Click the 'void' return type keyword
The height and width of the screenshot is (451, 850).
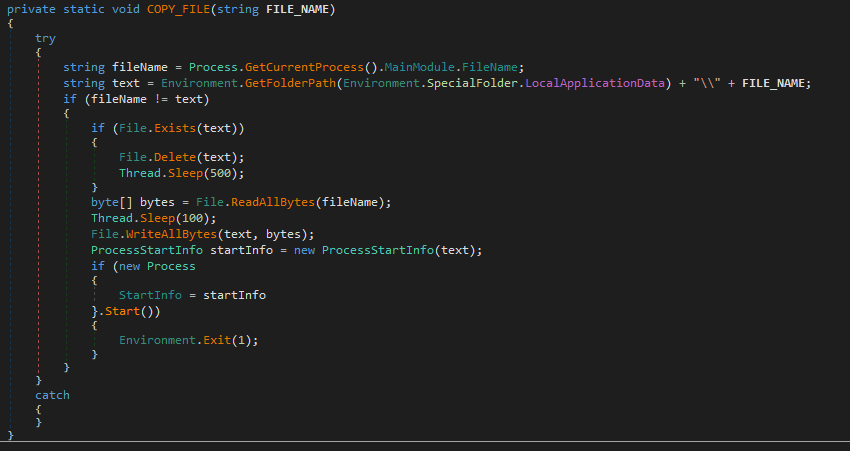click(x=126, y=9)
